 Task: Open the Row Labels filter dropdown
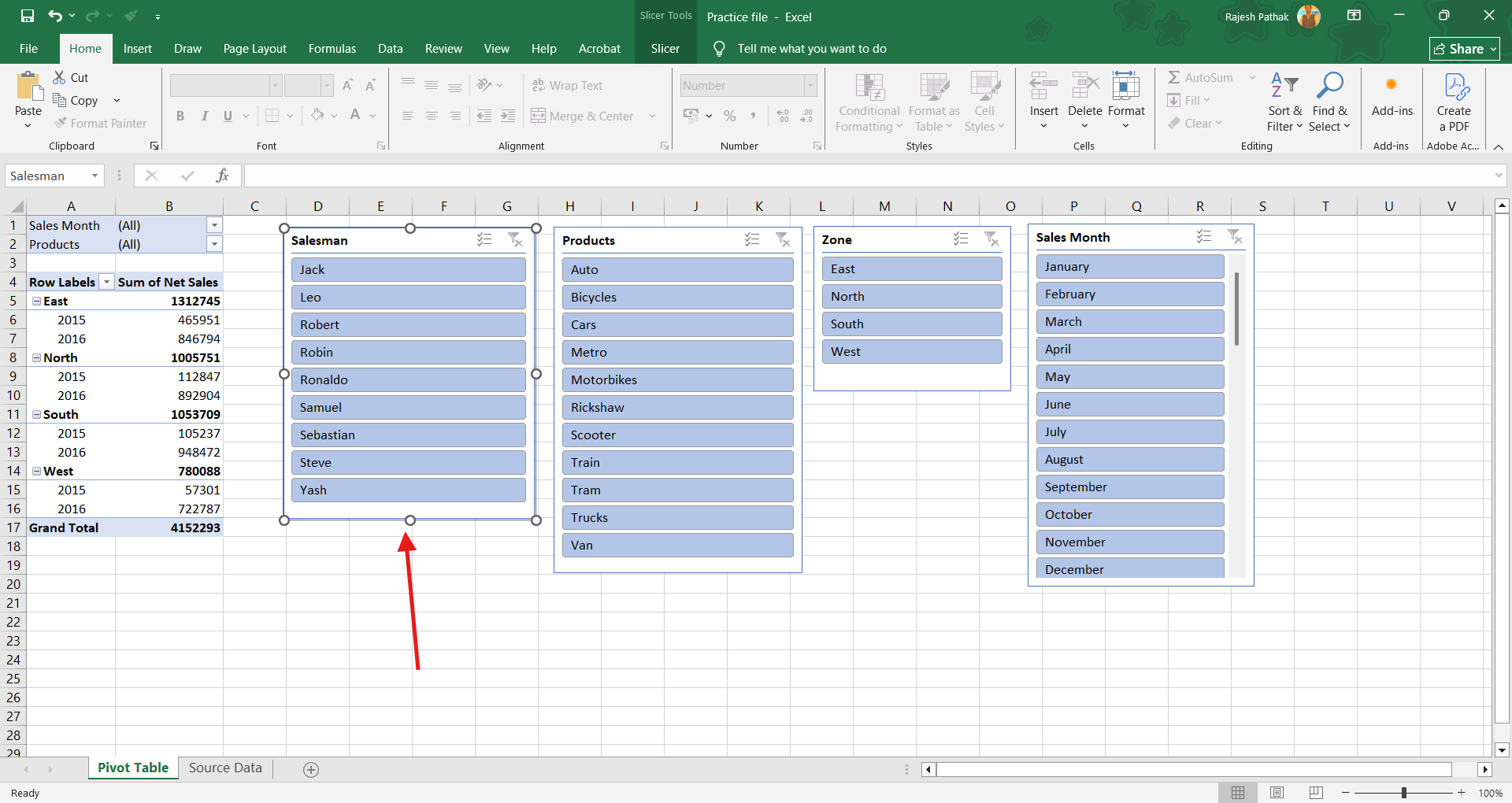tap(106, 282)
